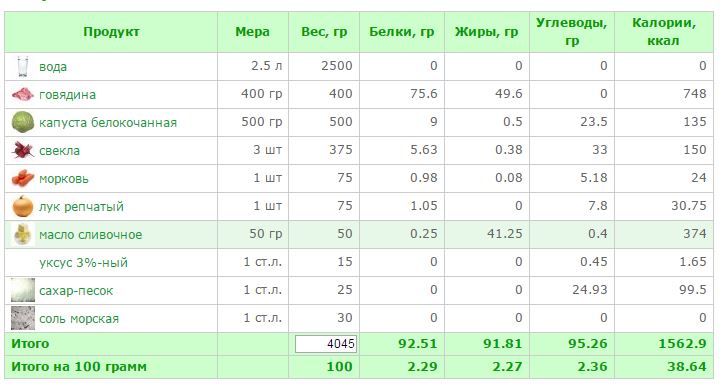Image resolution: width=726 pixels, height=389 pixels.
Task: Click the white cabbage icon
Action: (x=23, y=122)
